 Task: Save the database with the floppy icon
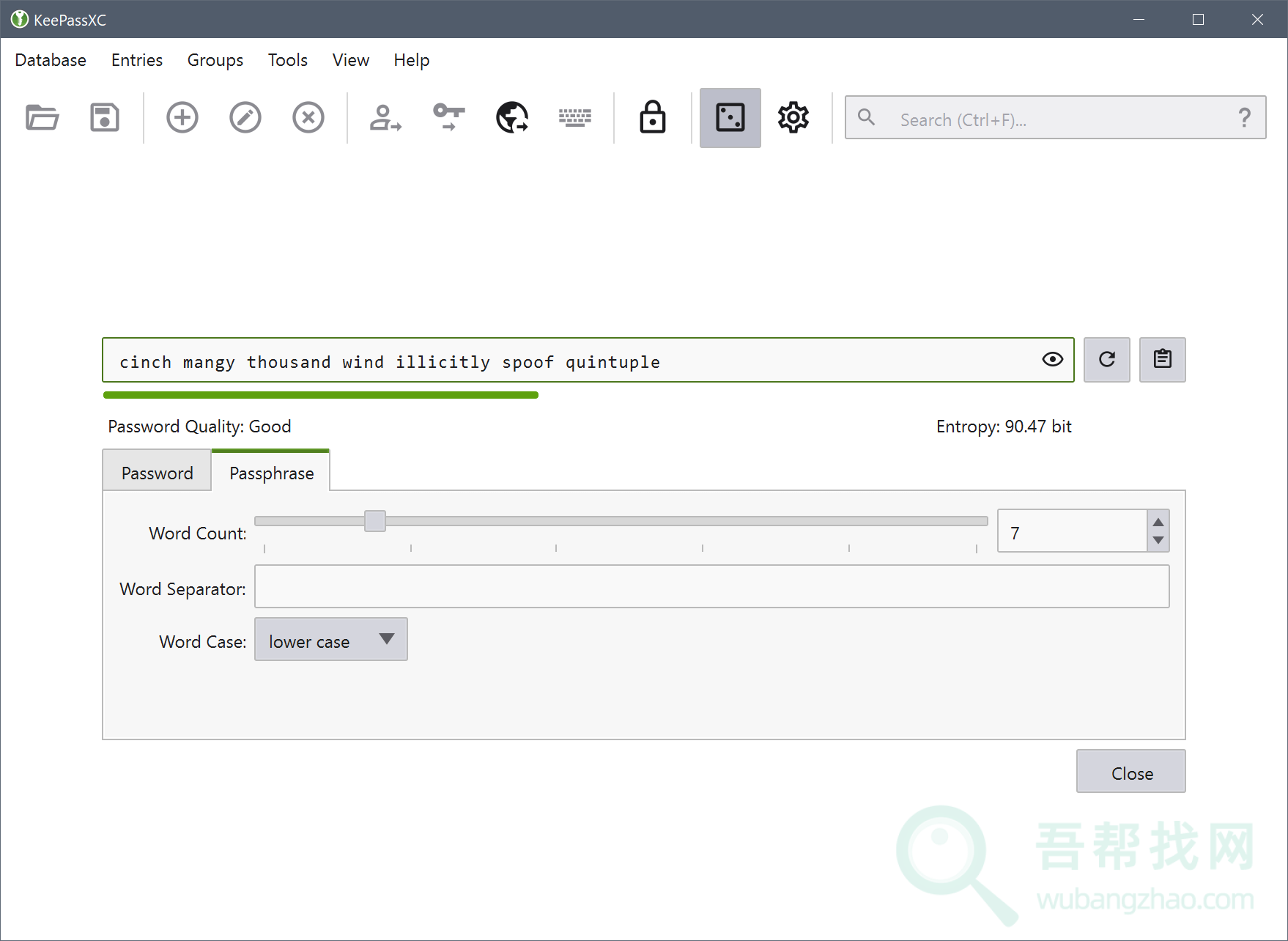tap(105, 117)
